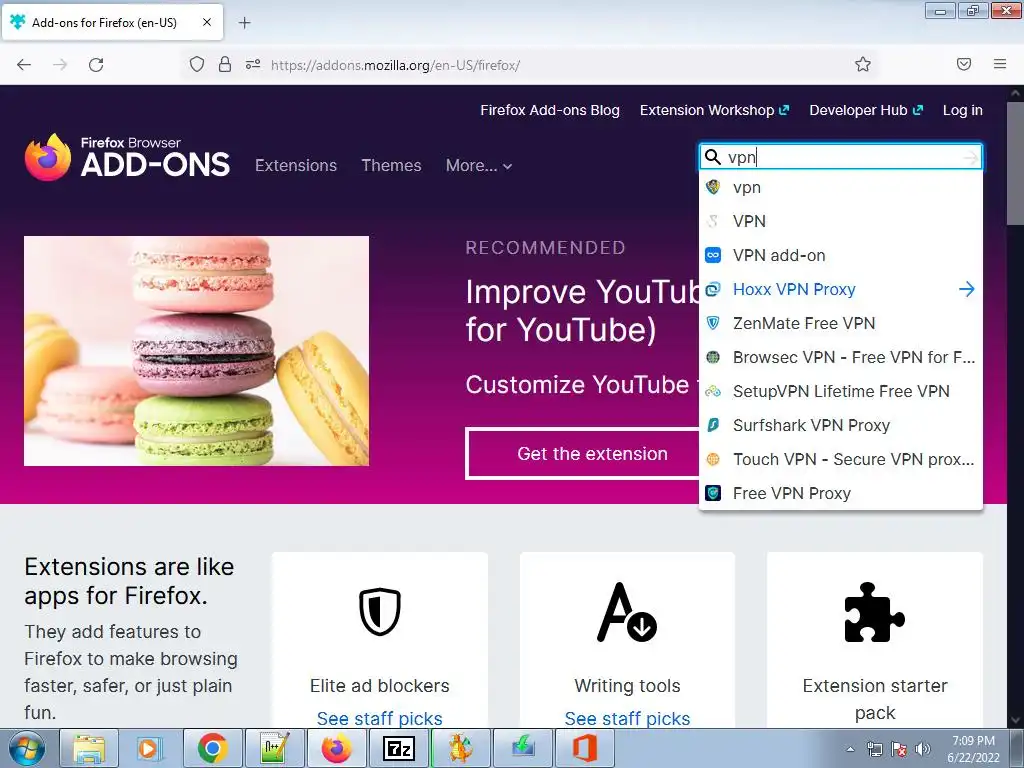Viewport: 1024px width, 768px height.
Task: Click the Elite ad blockers shield icon
Action: click(x=379, y=612)
